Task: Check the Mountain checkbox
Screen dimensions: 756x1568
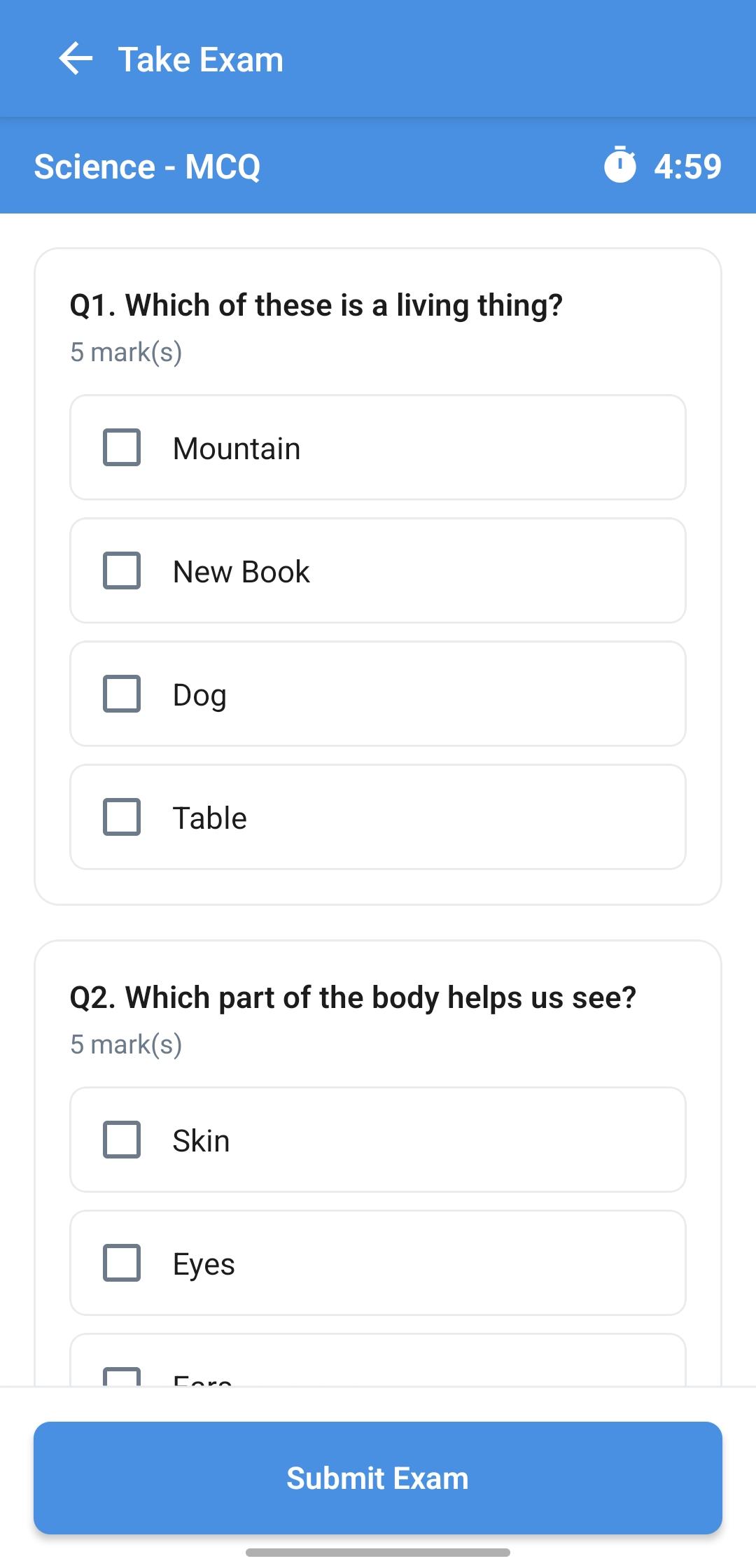Action: point(122,447)
